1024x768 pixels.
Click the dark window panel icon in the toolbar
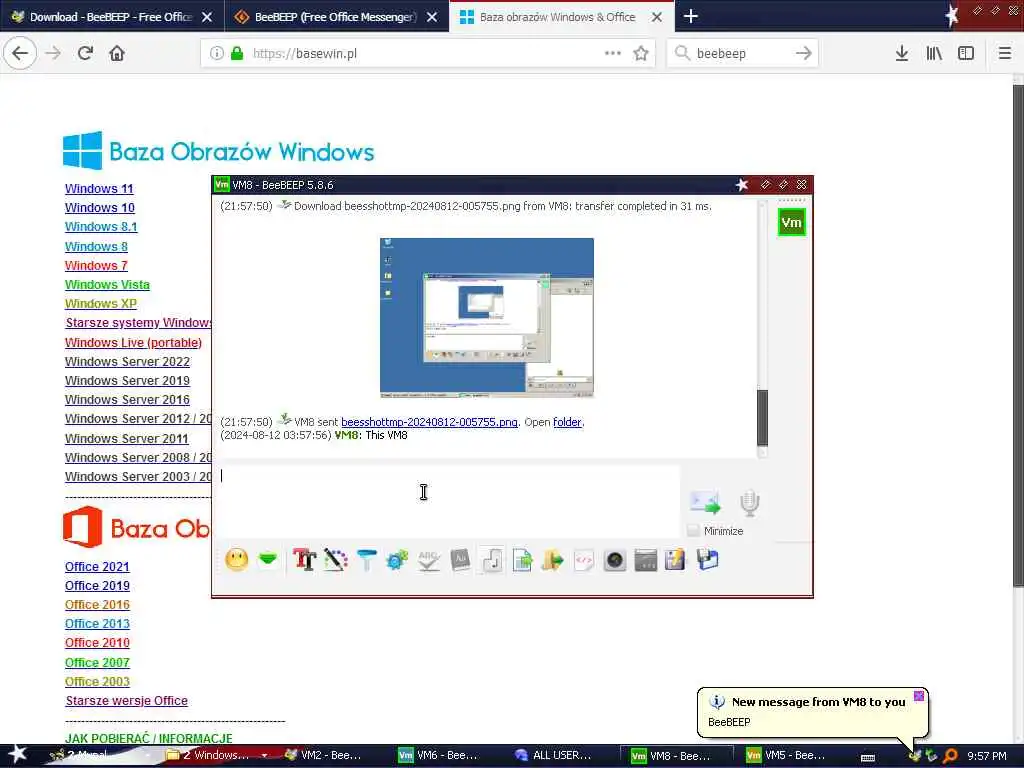[645, 560]
